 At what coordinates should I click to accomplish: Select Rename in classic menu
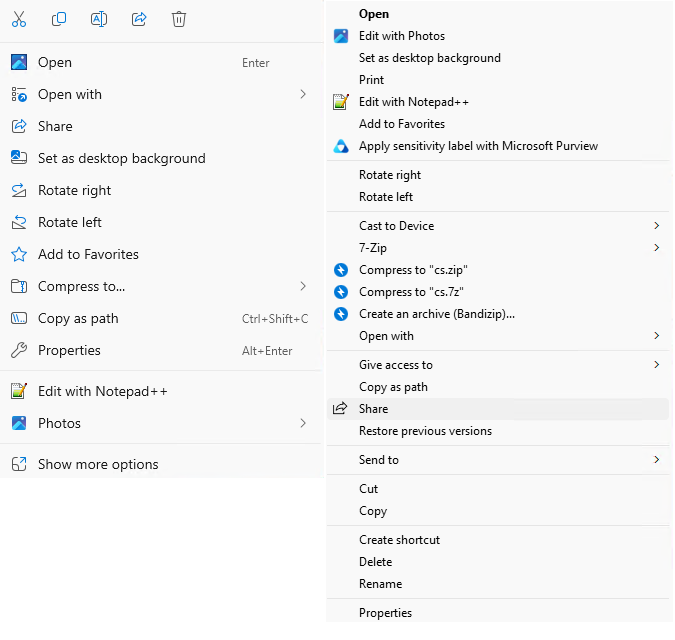point(381,584)
